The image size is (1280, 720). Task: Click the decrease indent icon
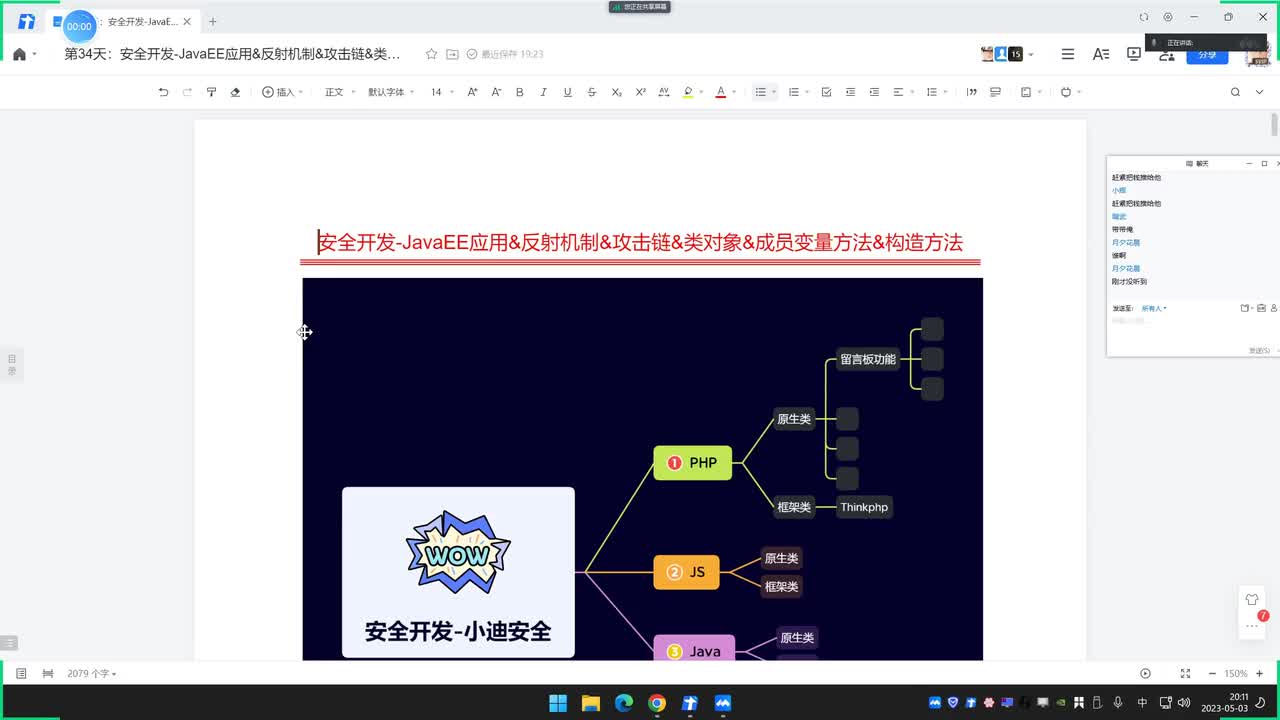[x=850, y=92]
